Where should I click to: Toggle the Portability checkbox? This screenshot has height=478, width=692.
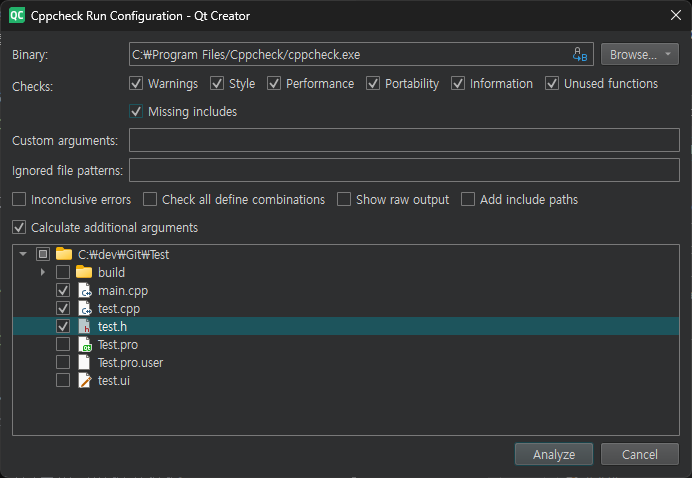click(x=373, y=83)
